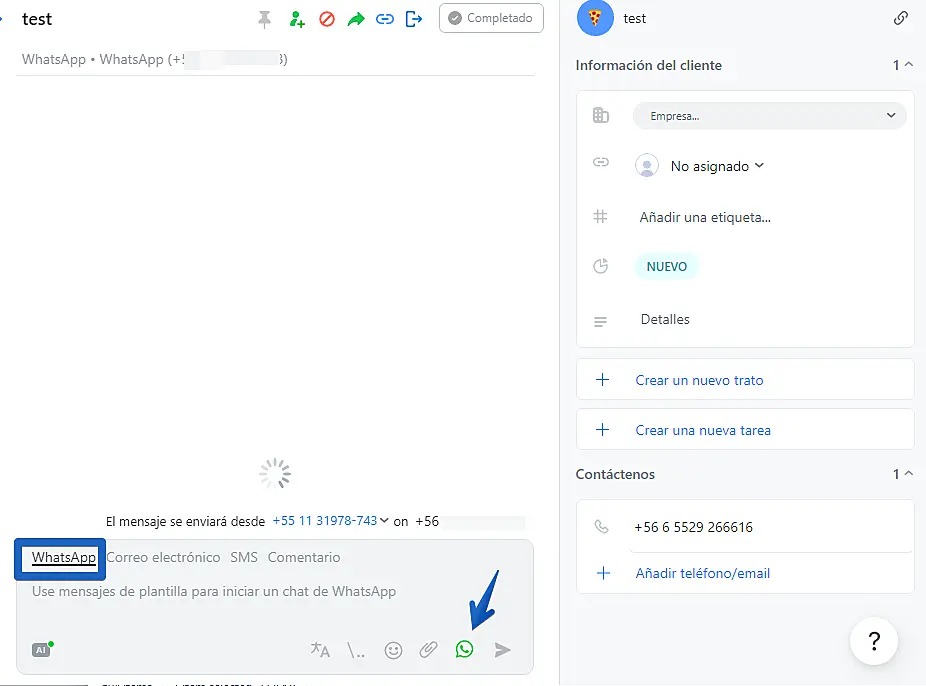Click the NUEVO status badge
This screenshot has width=926, height=686.
[x=666, y=266]
